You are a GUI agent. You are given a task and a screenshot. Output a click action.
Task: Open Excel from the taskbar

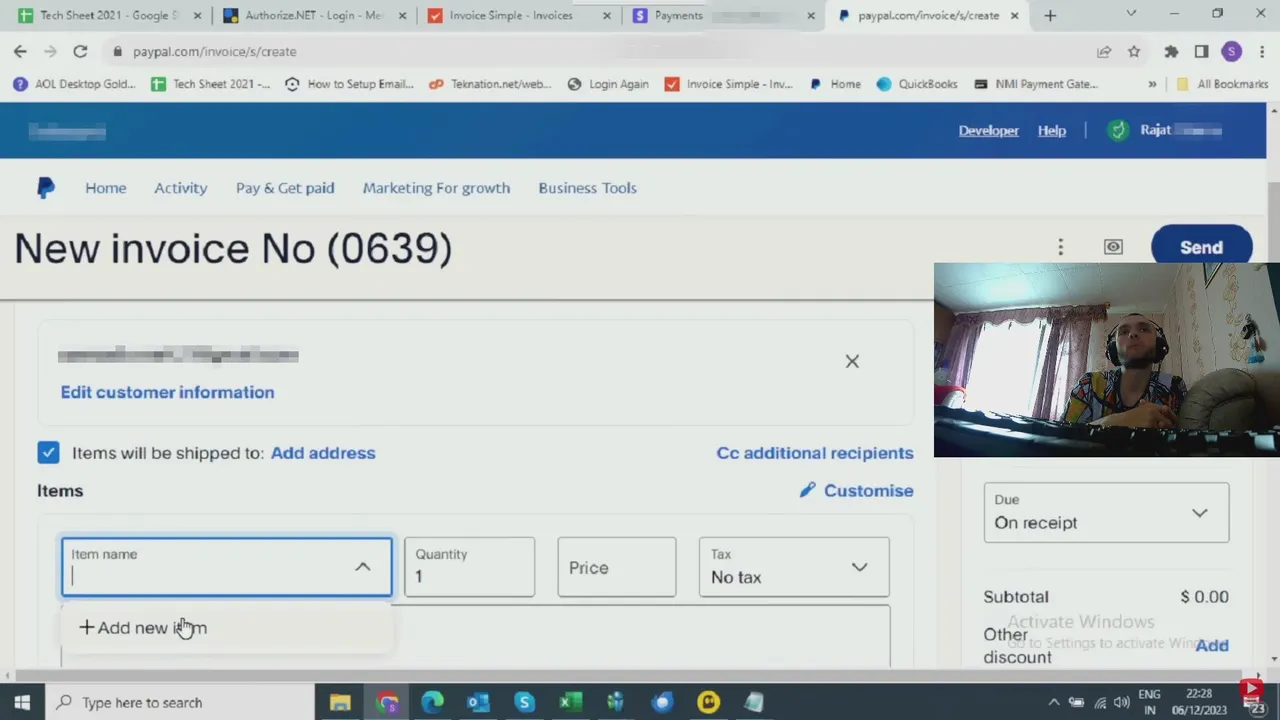tap(570, 702)
